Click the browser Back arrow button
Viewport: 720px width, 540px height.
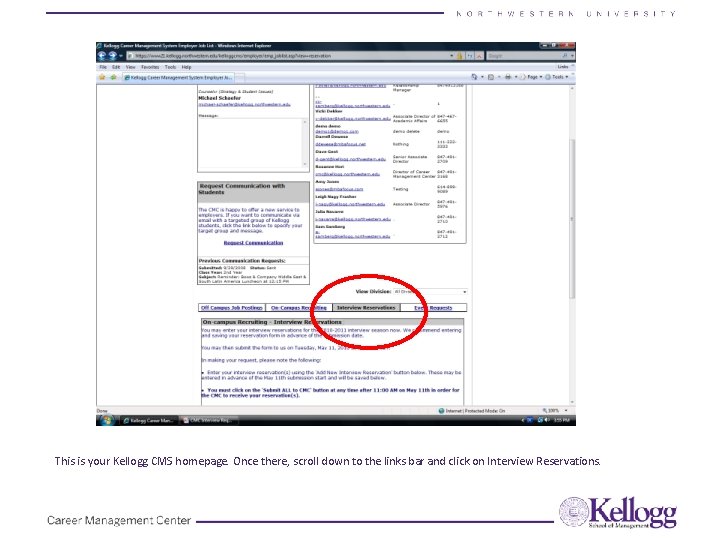[x=102, y=56]
